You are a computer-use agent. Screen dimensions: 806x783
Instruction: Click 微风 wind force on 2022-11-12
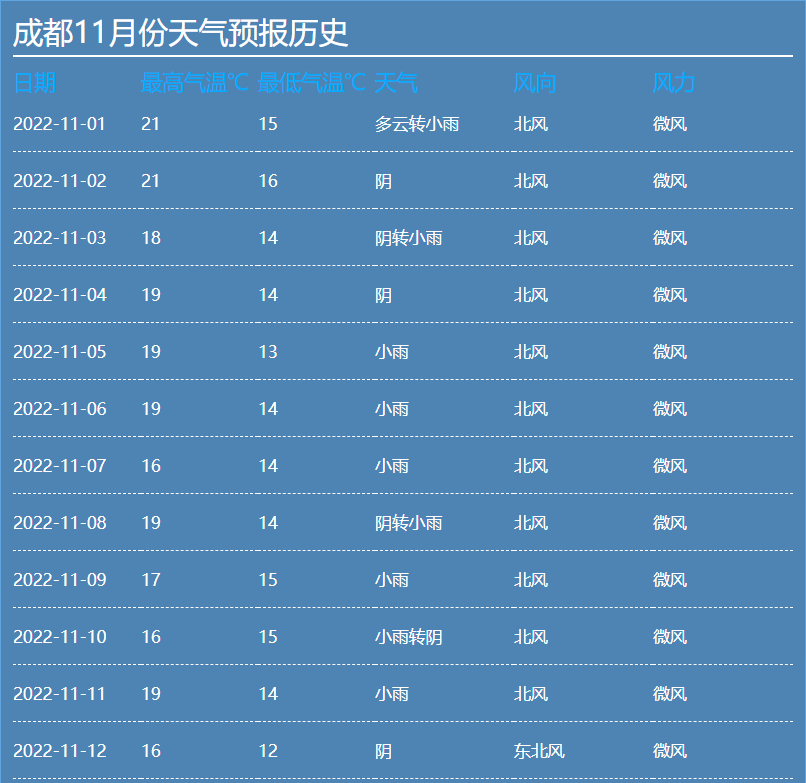(x=670, y=752)
